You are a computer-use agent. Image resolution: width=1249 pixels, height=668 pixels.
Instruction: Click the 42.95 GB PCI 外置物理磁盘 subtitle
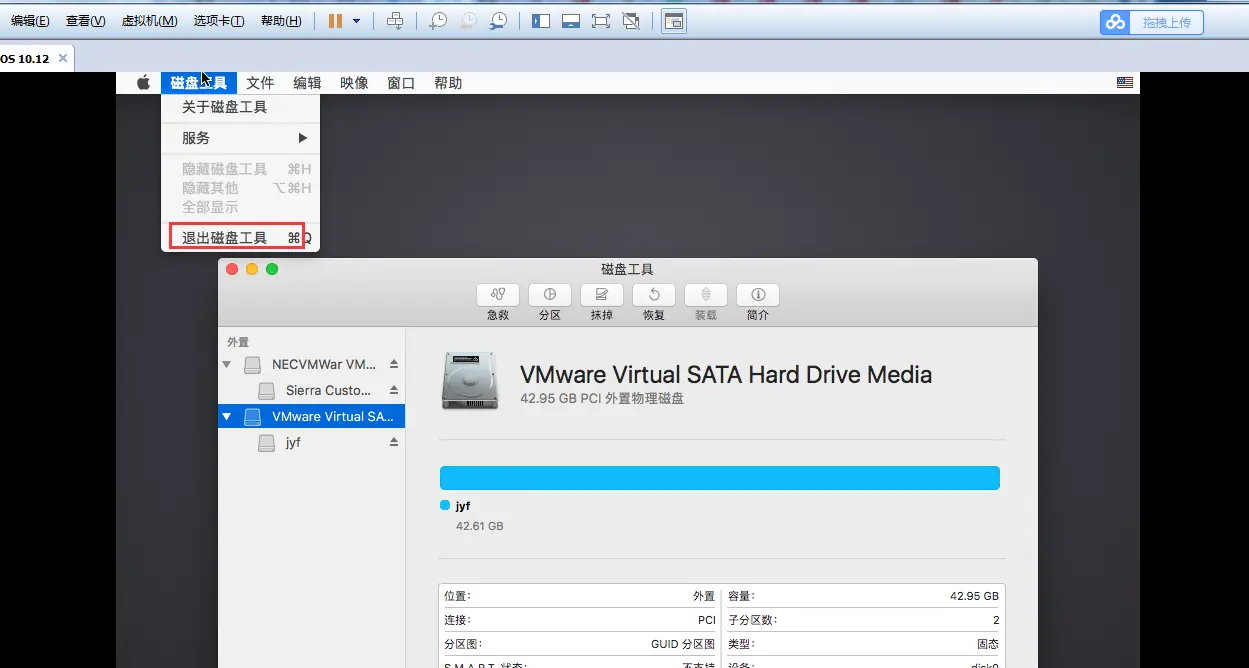pyautogui.click(x=602, y=398)
